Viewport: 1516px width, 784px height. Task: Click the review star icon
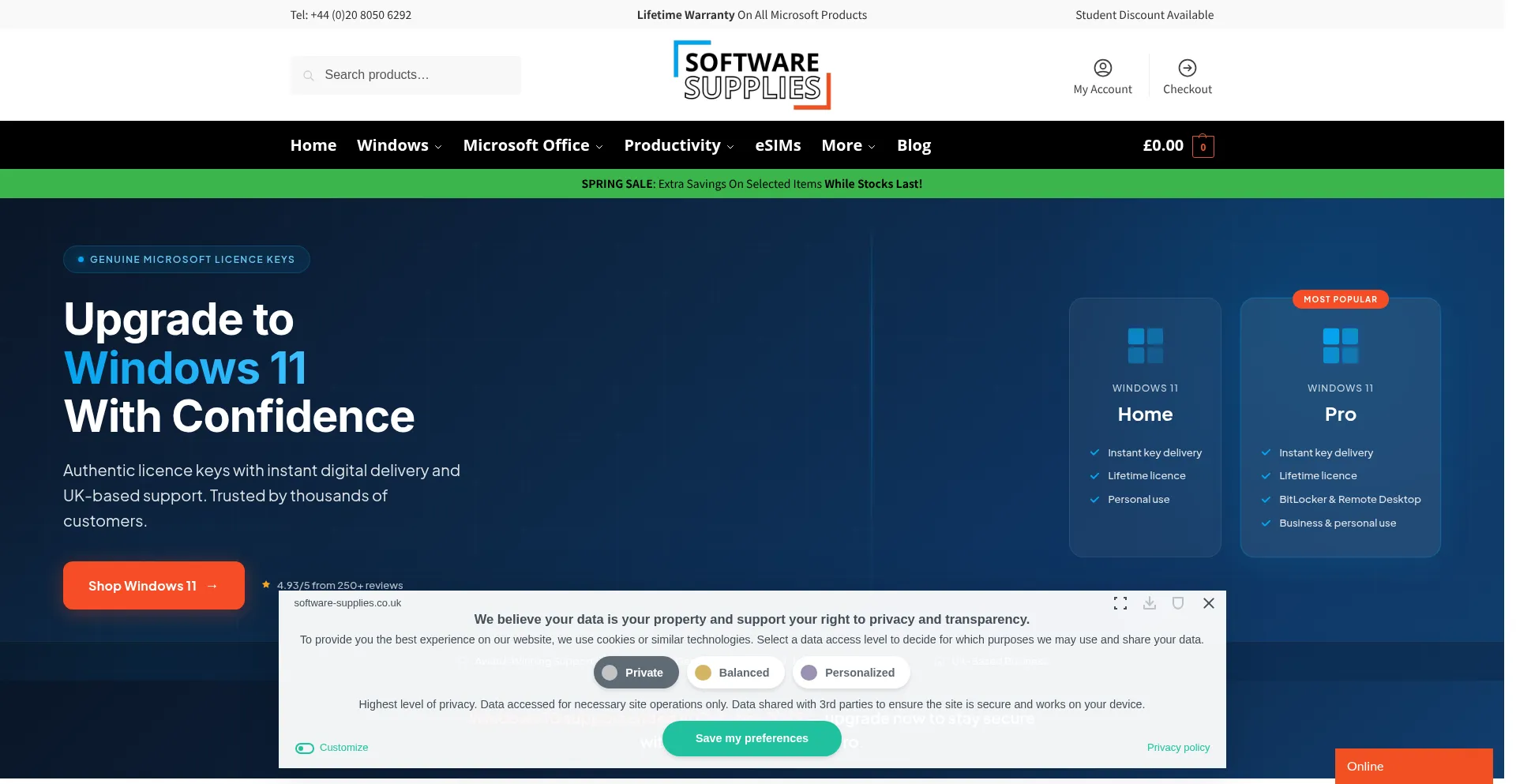point(266,585)
